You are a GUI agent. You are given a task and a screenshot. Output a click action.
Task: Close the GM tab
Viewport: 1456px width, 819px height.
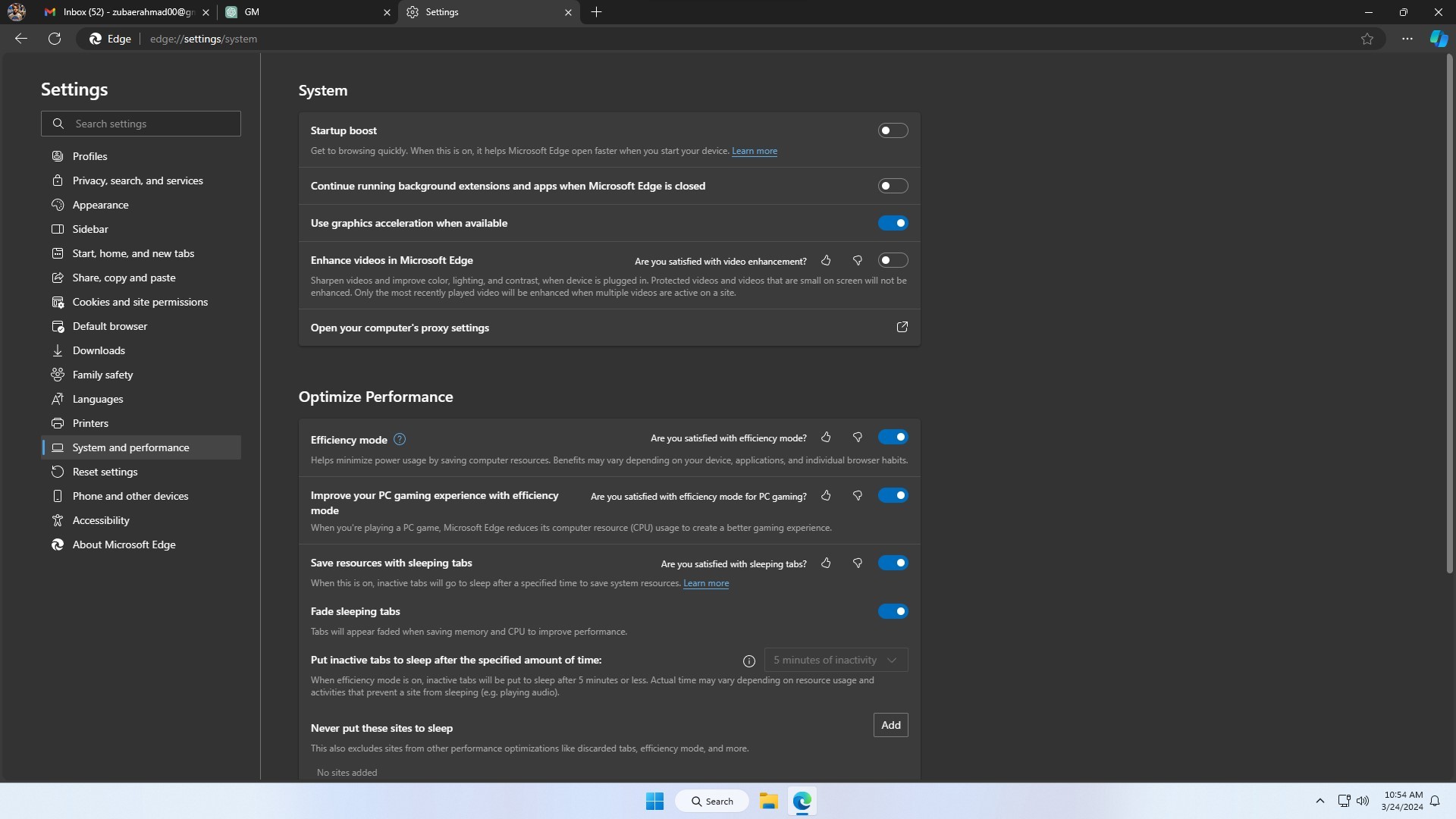coord(387,12)
